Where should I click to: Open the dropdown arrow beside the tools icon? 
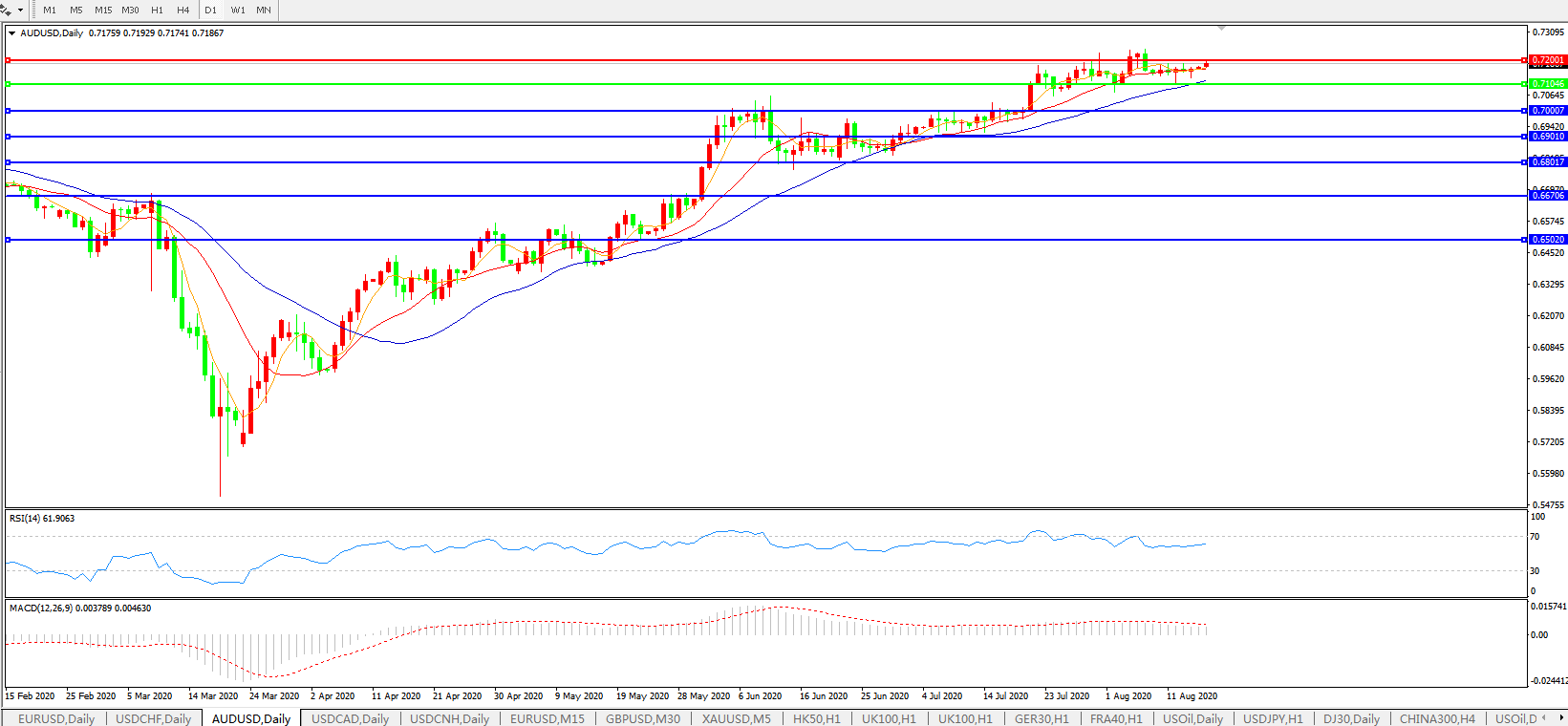20,11
